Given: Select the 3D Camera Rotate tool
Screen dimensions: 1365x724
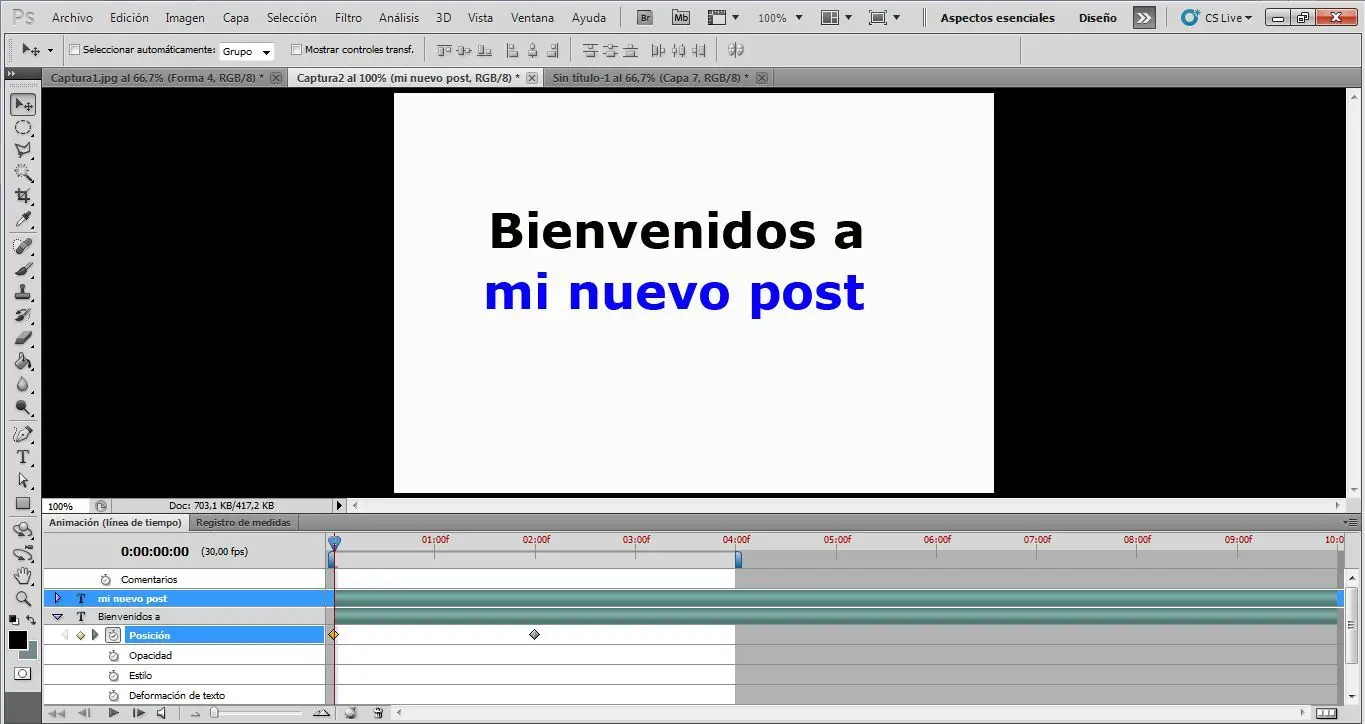Looking at the screenshot, I should 23,554.
